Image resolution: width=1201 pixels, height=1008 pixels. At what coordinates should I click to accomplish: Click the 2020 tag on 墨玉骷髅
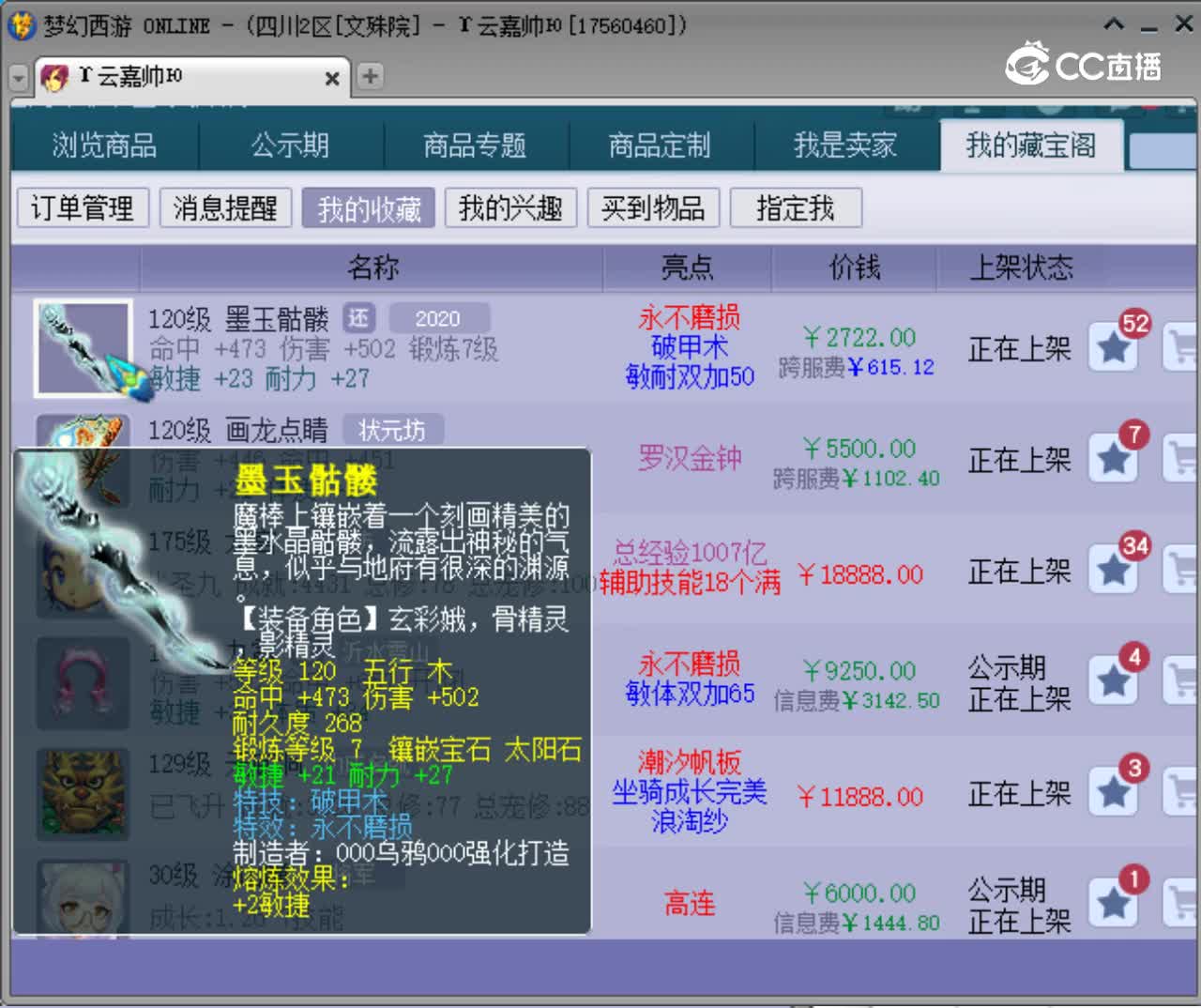(438, 318)
